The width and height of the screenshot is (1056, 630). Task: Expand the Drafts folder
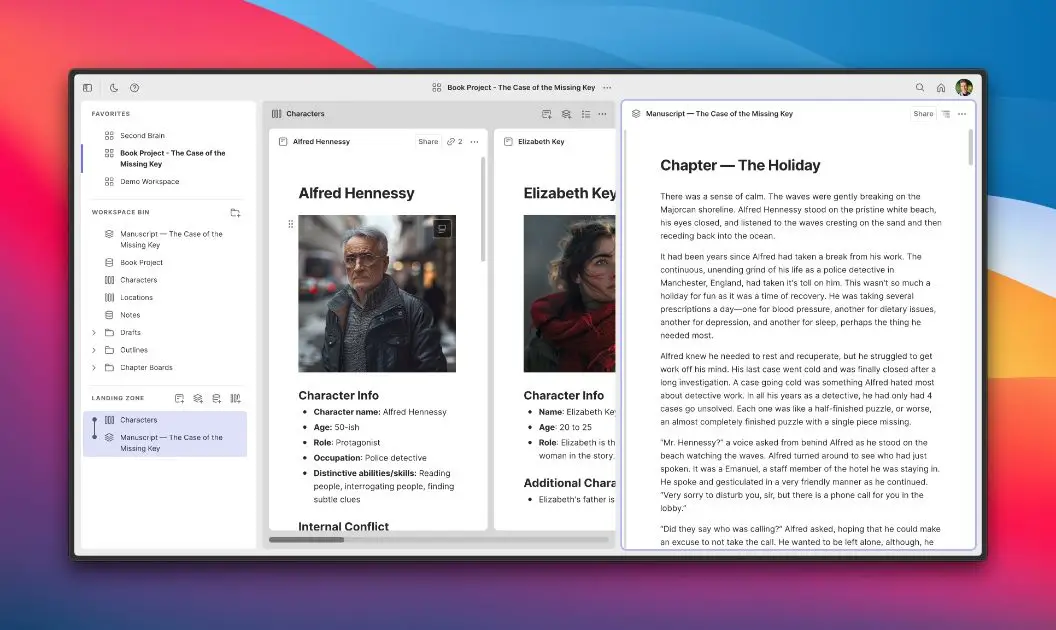(94, 333)
